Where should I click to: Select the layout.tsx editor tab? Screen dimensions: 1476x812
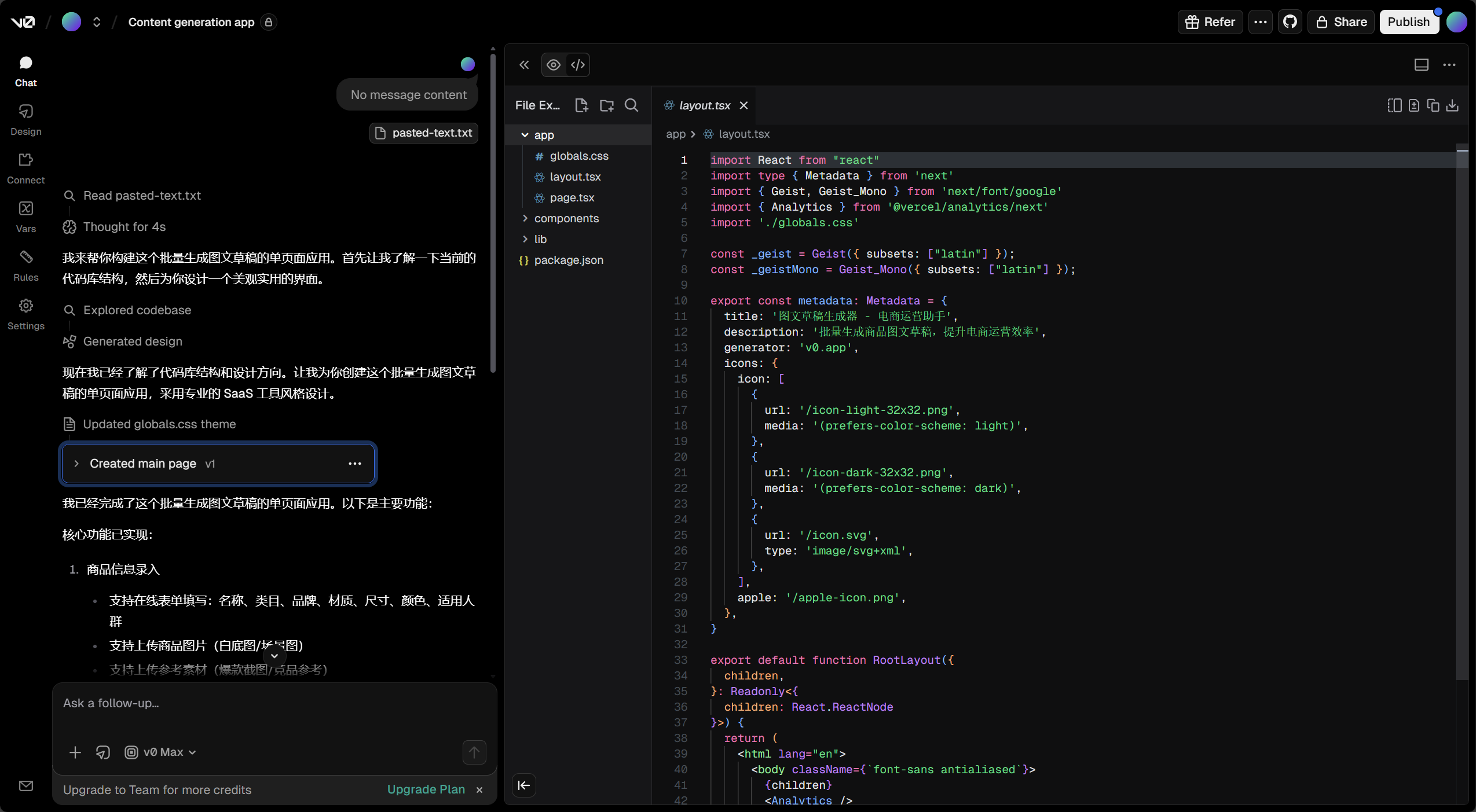tap(704, 105)
